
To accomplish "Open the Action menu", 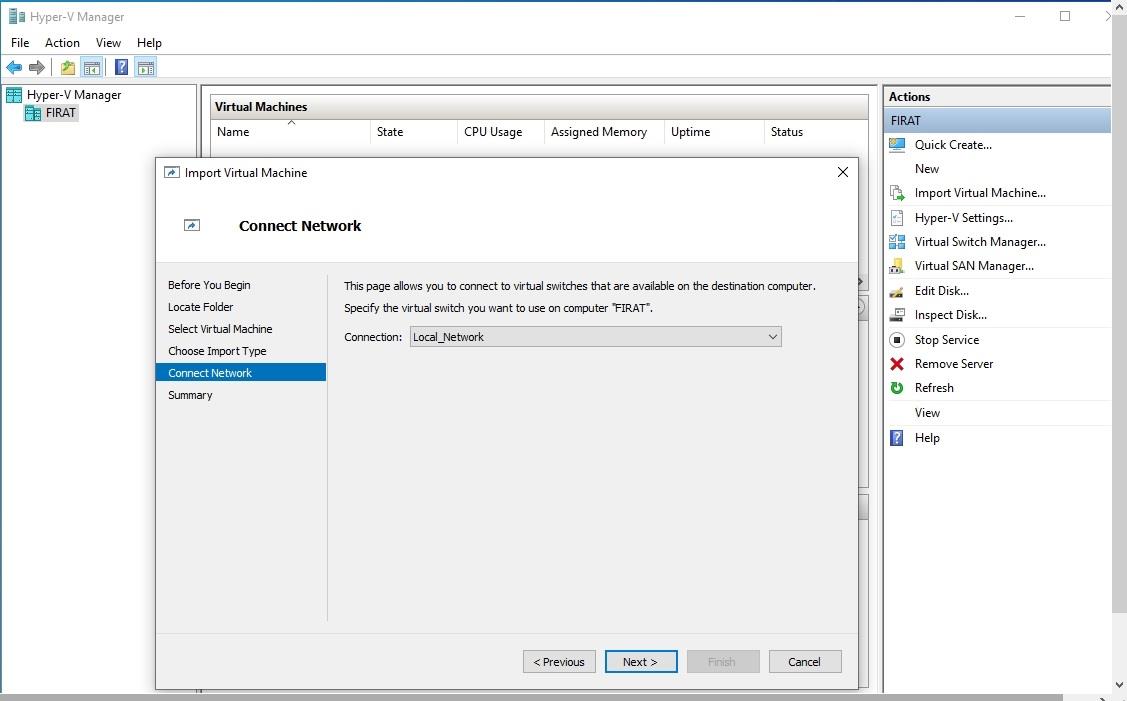I will pyautogui.click(x=63, y=43).
